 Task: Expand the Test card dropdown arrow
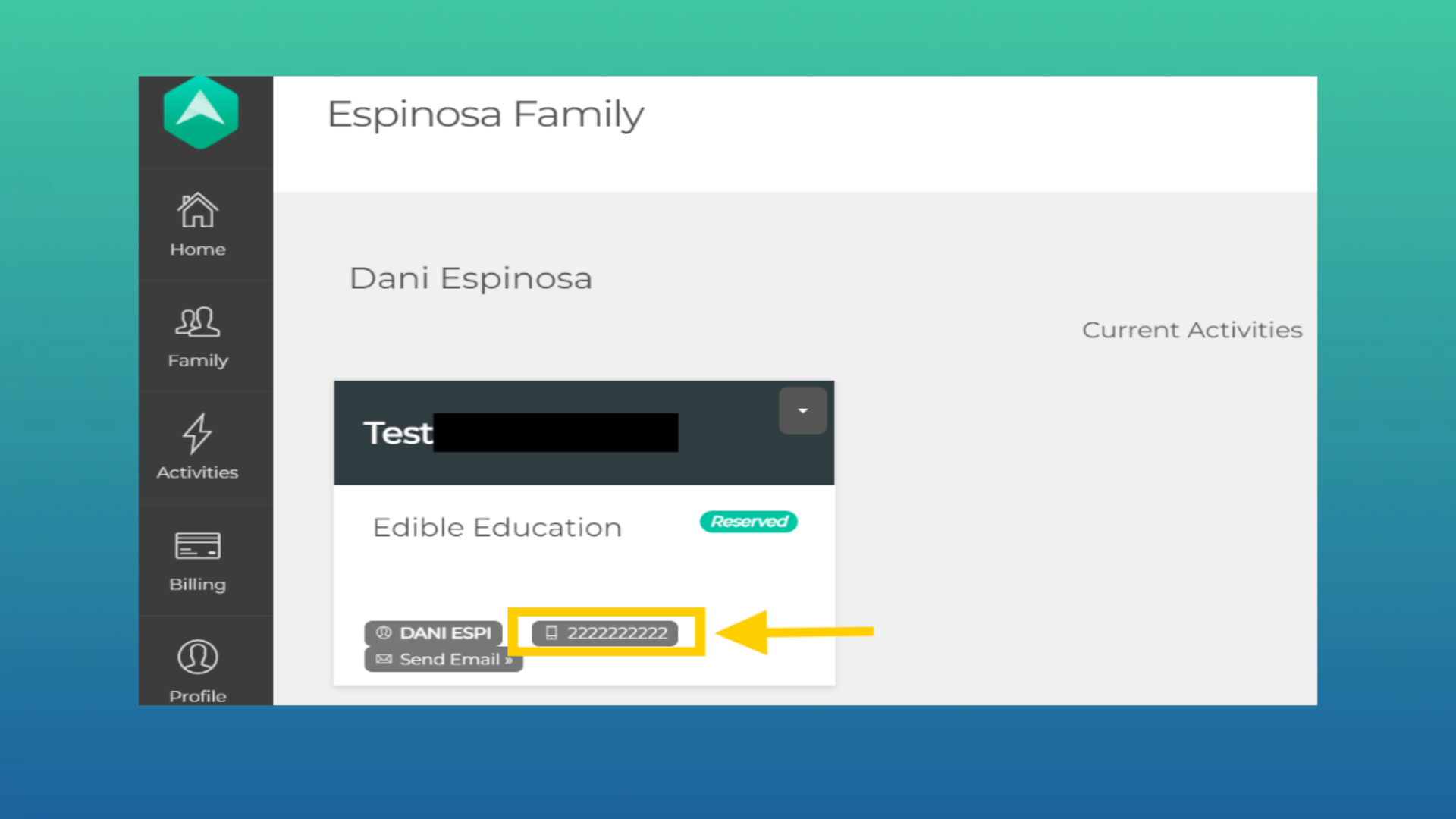tap(802, 411)
